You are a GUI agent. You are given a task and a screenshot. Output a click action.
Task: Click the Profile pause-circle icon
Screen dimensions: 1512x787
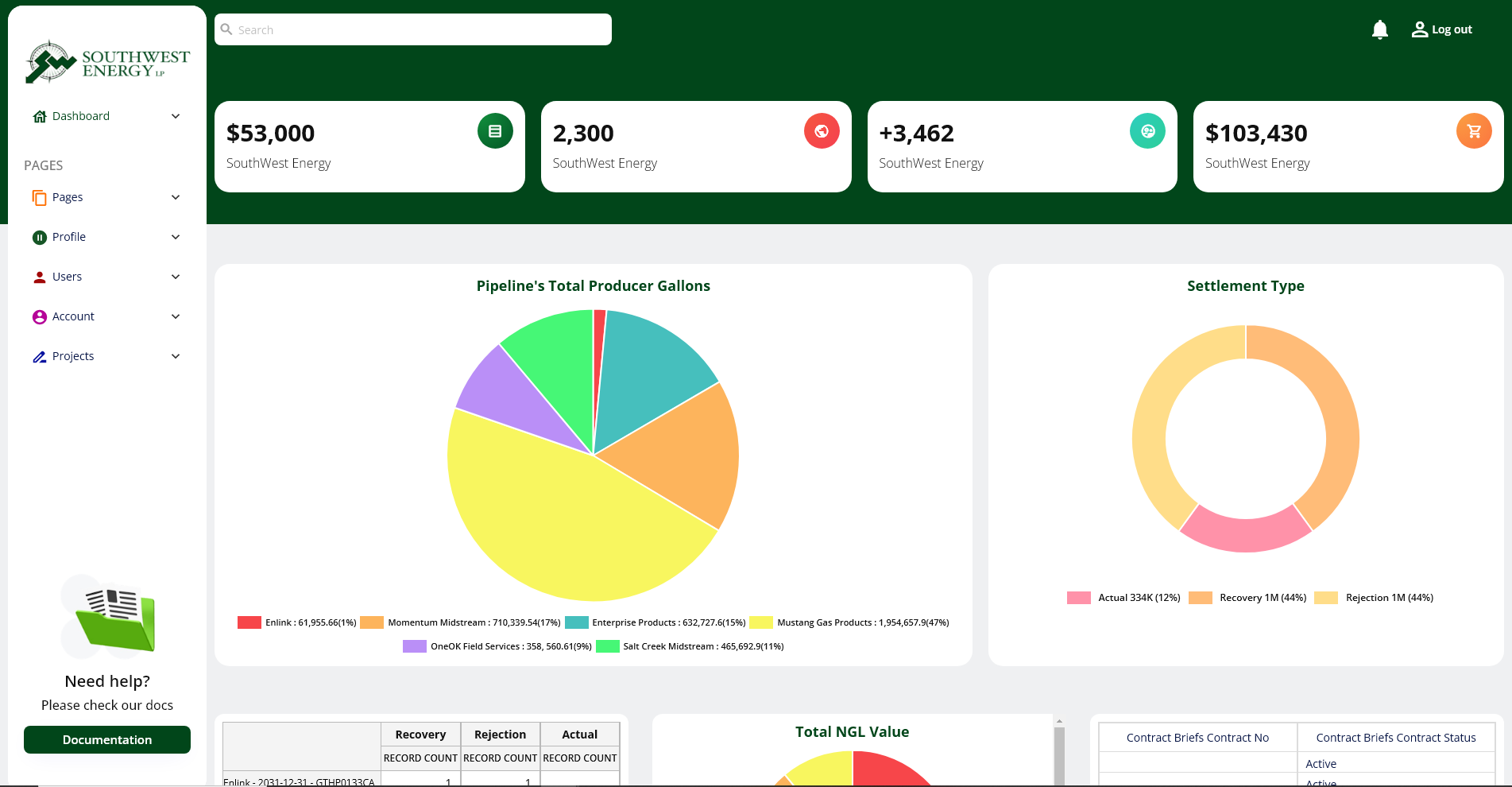pos(40,237)
